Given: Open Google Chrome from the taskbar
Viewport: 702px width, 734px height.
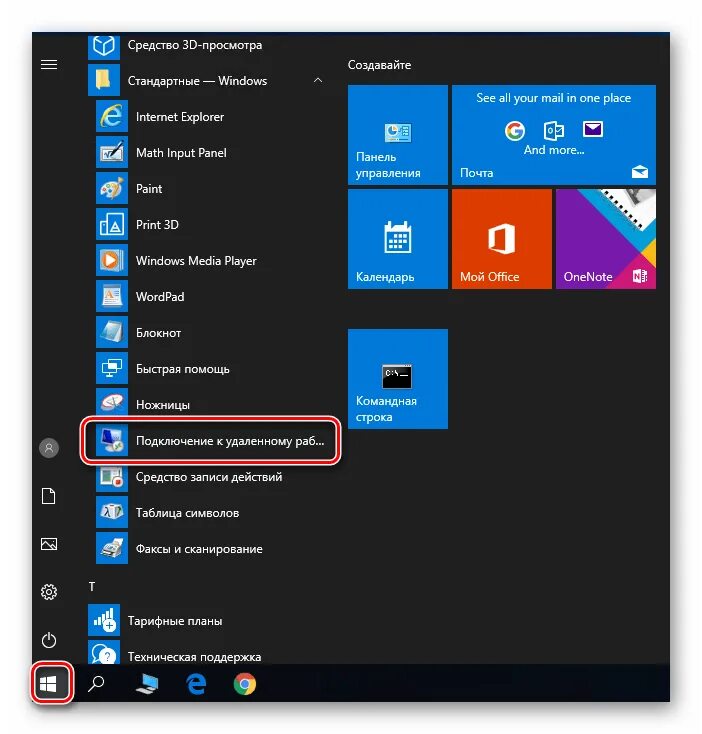Looking at the screenshot, I should click(x=244, y=684).
